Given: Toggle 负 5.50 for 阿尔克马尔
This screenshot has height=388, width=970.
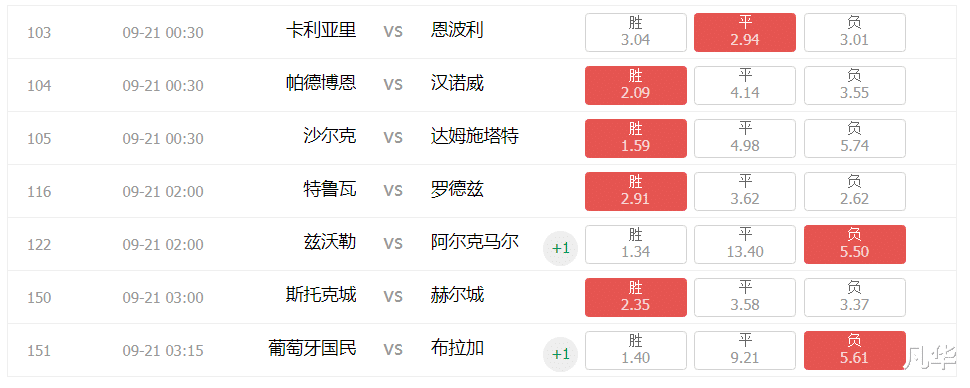Looking at the screenshot, I should tap(855, 244).
